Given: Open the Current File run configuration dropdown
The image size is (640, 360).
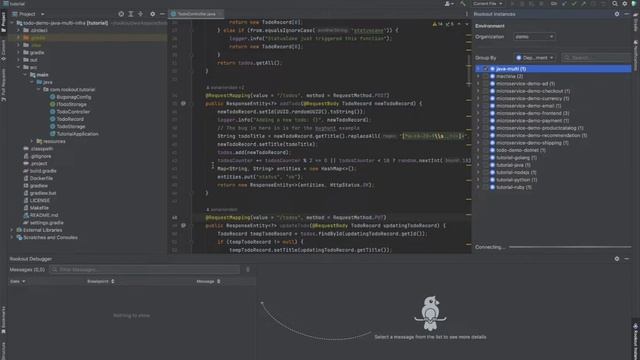Looking at the screenshot, I should (487, 4).
